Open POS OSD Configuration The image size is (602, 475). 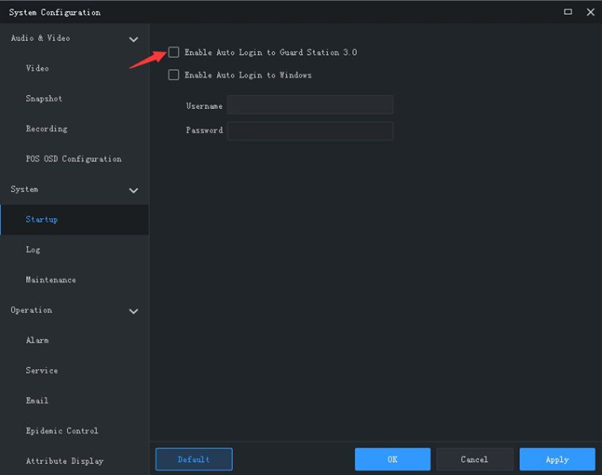coord(73,159)
